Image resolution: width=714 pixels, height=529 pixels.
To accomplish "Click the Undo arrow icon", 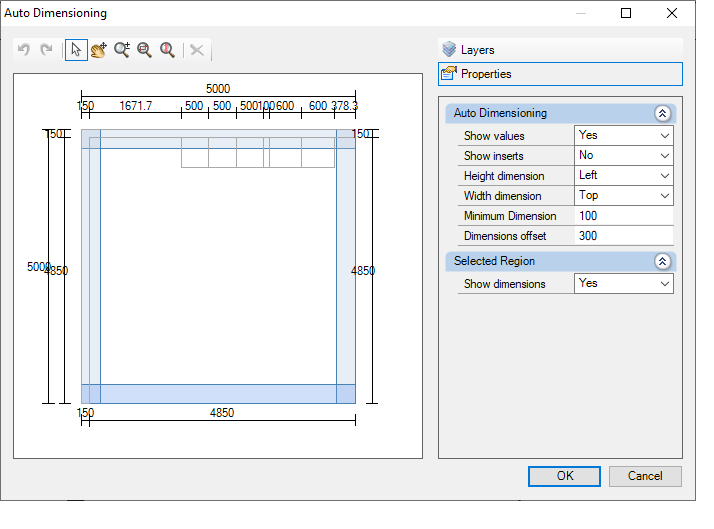I will click(x=24, y=49).
